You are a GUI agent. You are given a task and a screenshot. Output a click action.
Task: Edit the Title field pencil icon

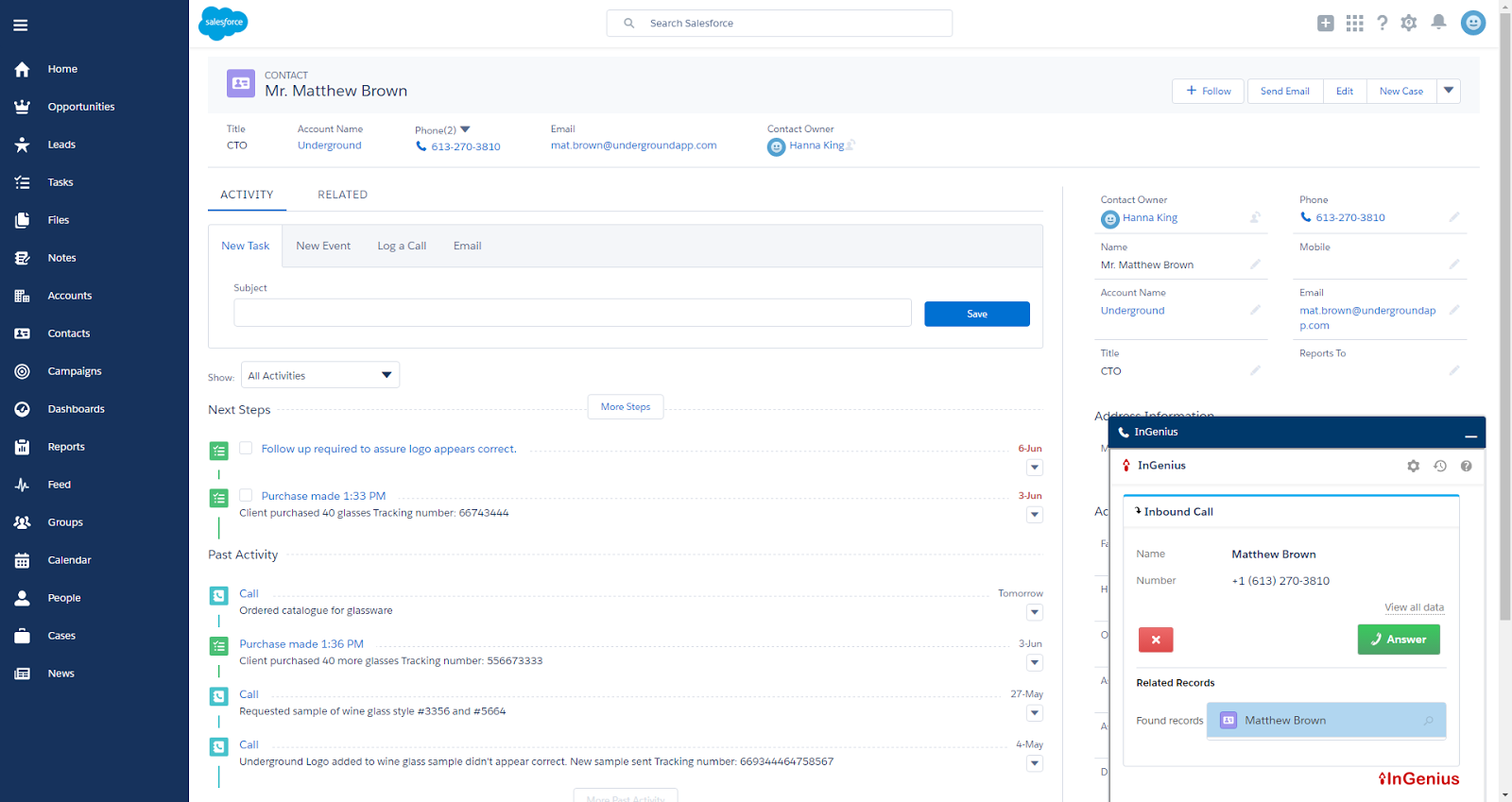(1255, 370)
